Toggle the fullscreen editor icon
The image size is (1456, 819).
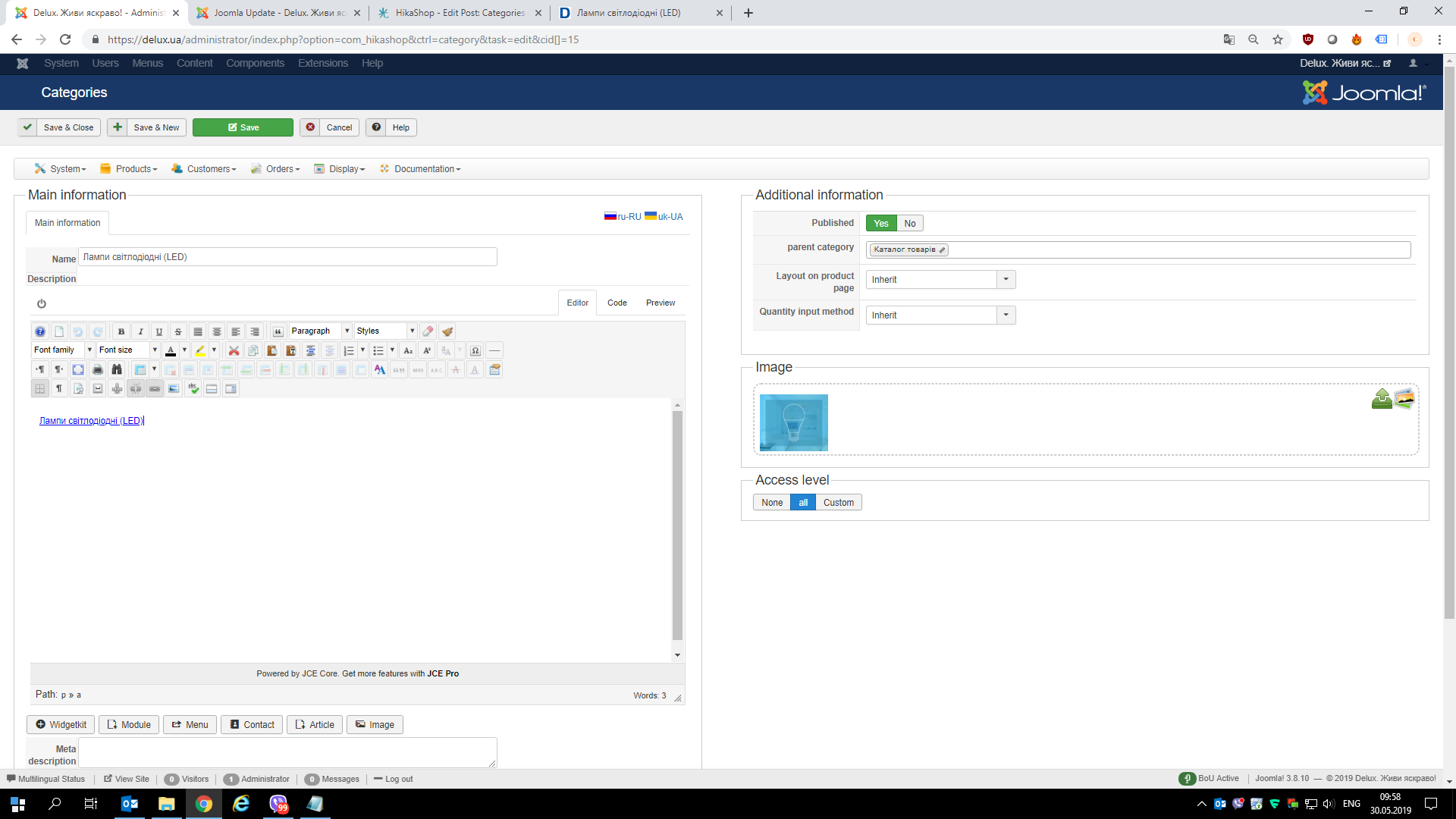78,369
